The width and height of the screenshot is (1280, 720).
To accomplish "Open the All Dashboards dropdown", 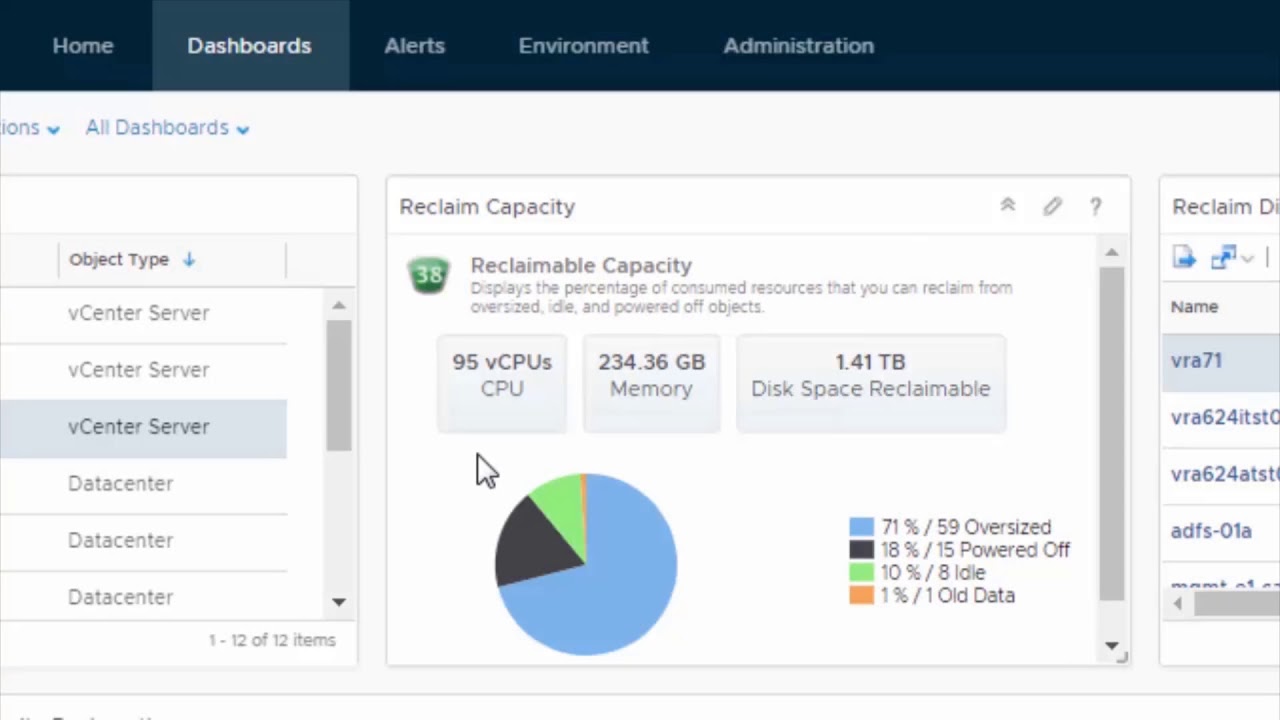I will 167,128.
